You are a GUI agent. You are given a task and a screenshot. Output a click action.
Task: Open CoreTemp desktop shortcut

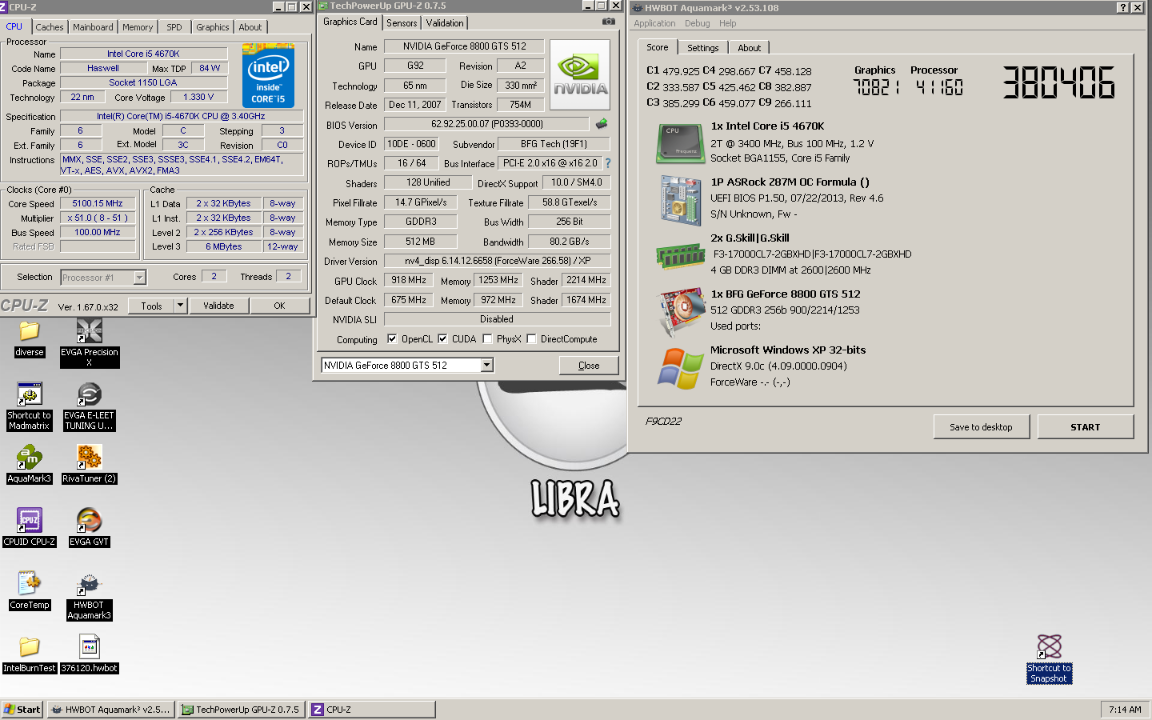click(29, 591)
